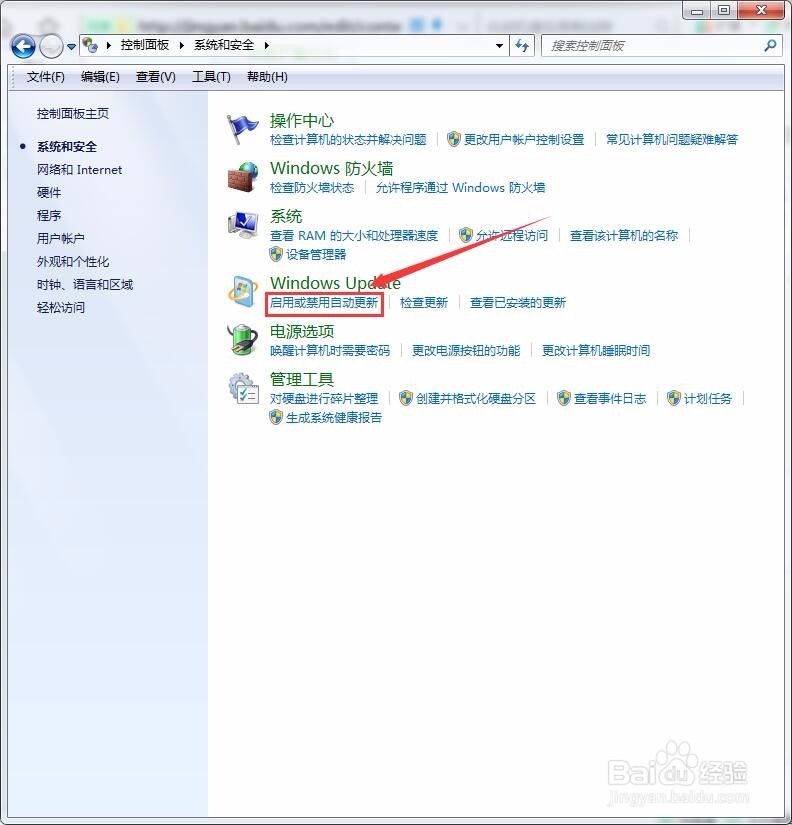Click the refresh button beside address bar

522,46
